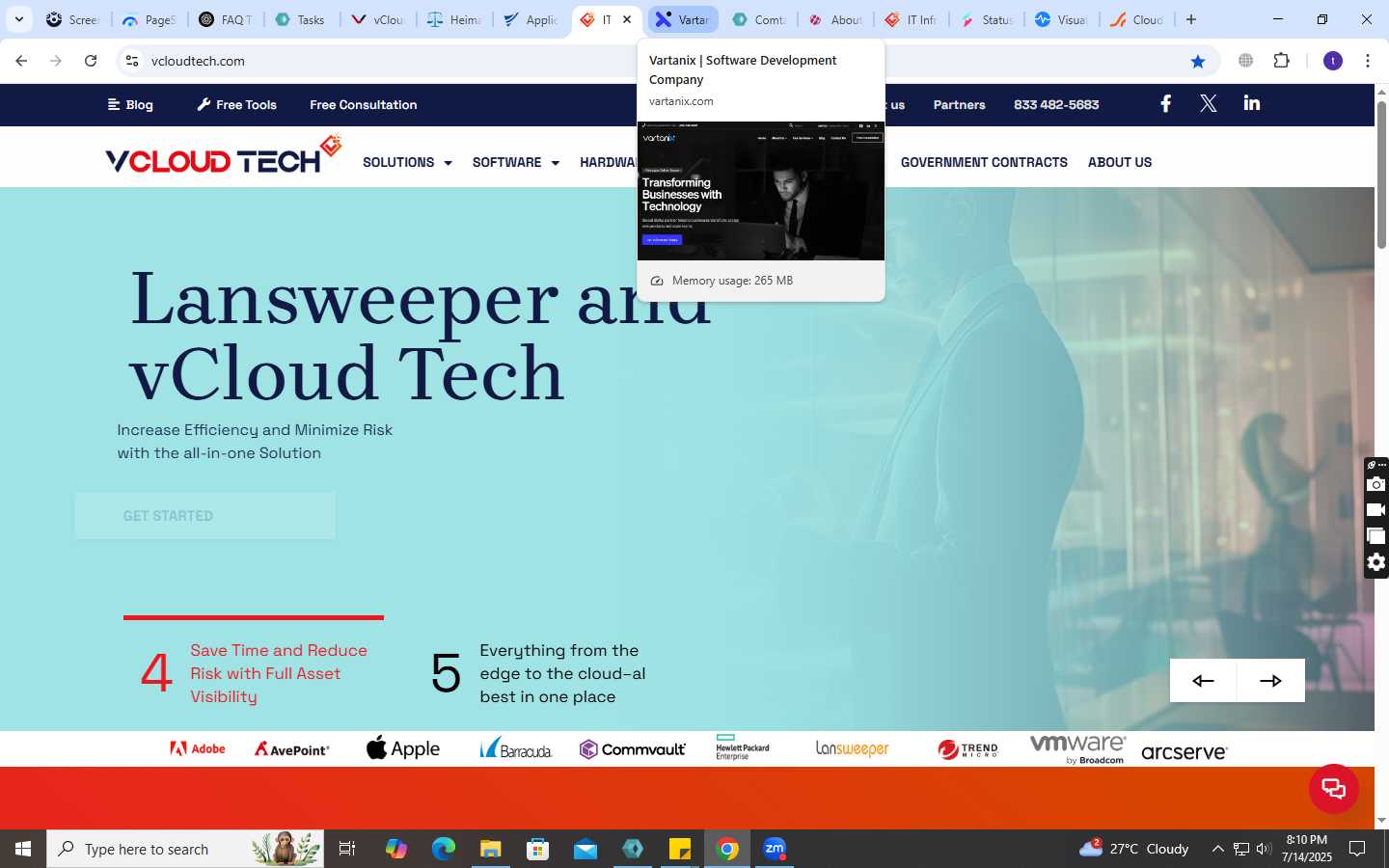Image resolution: width=1389 pixels, height=868 pixels.
Task: Click the VMware by Broadcom logo
Action: point(1078,748)
